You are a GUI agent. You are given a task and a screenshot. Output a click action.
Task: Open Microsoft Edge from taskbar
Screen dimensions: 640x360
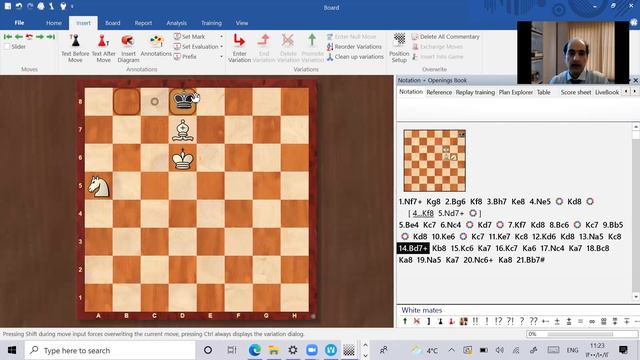coord(255,350)
